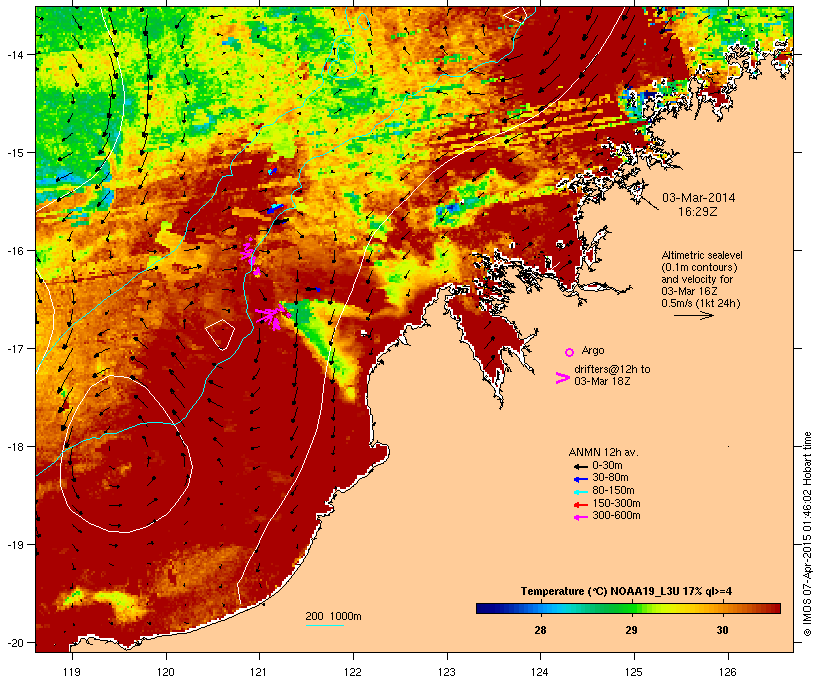
Task: Click the longitude axis label 121
Action: (x=259, y=672)
